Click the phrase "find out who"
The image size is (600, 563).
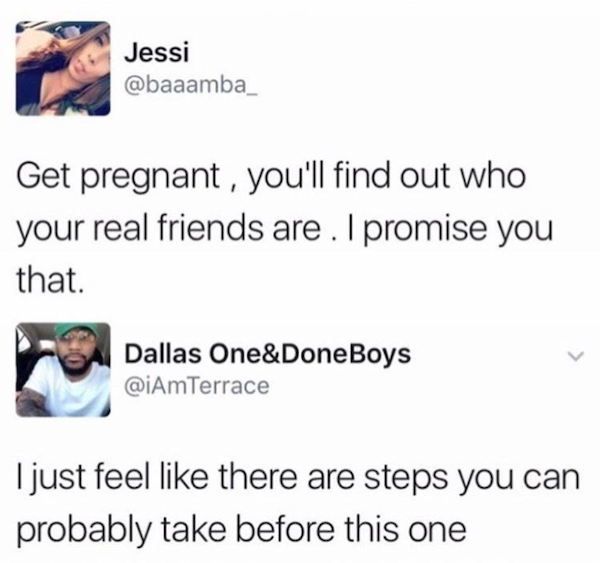click(x=430, y=176)
